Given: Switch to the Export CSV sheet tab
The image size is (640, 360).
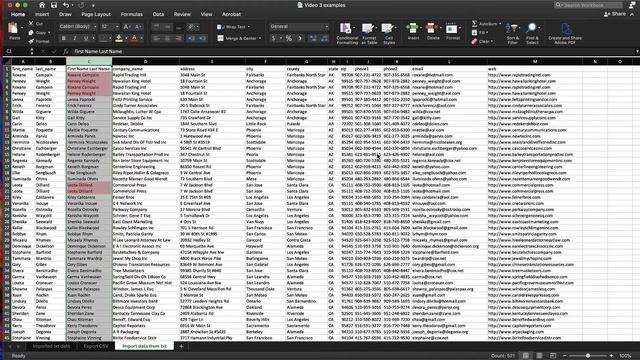Looking at the screenshot, I should (x=96, y=346).
